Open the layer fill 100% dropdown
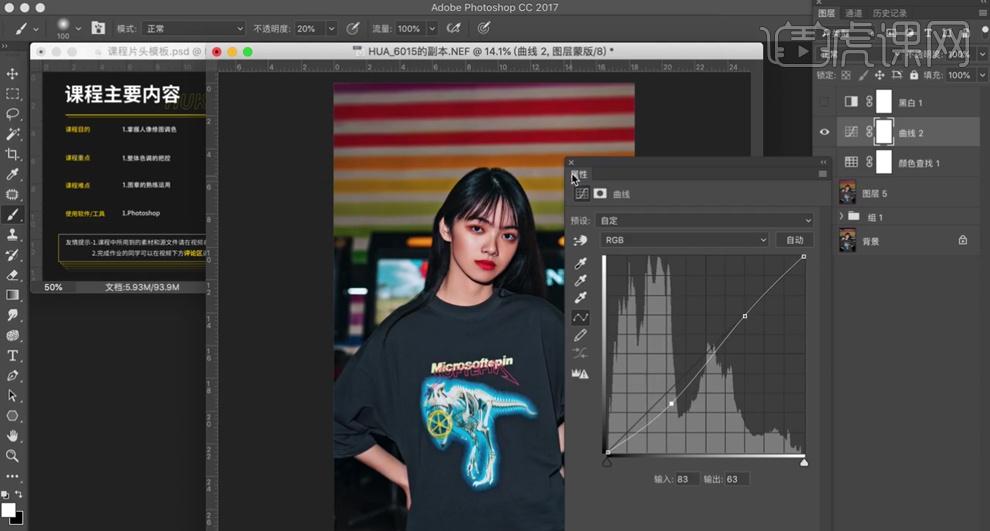Viewport: 990px width, 531px height. [x=982, y=75]
